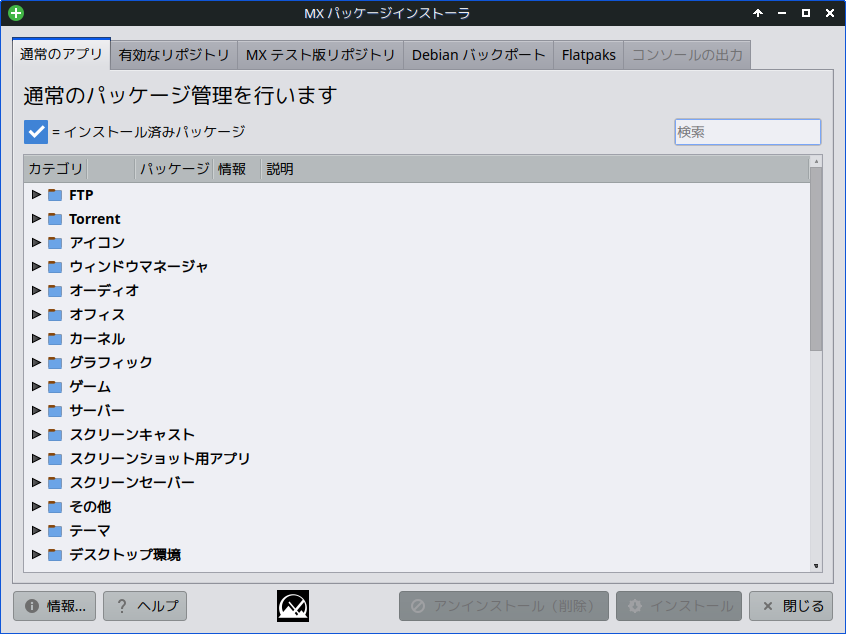The image size is (846, 634).
Task: Click the スクリーンキャスト folder icon
Action: [x=55, y=435]
